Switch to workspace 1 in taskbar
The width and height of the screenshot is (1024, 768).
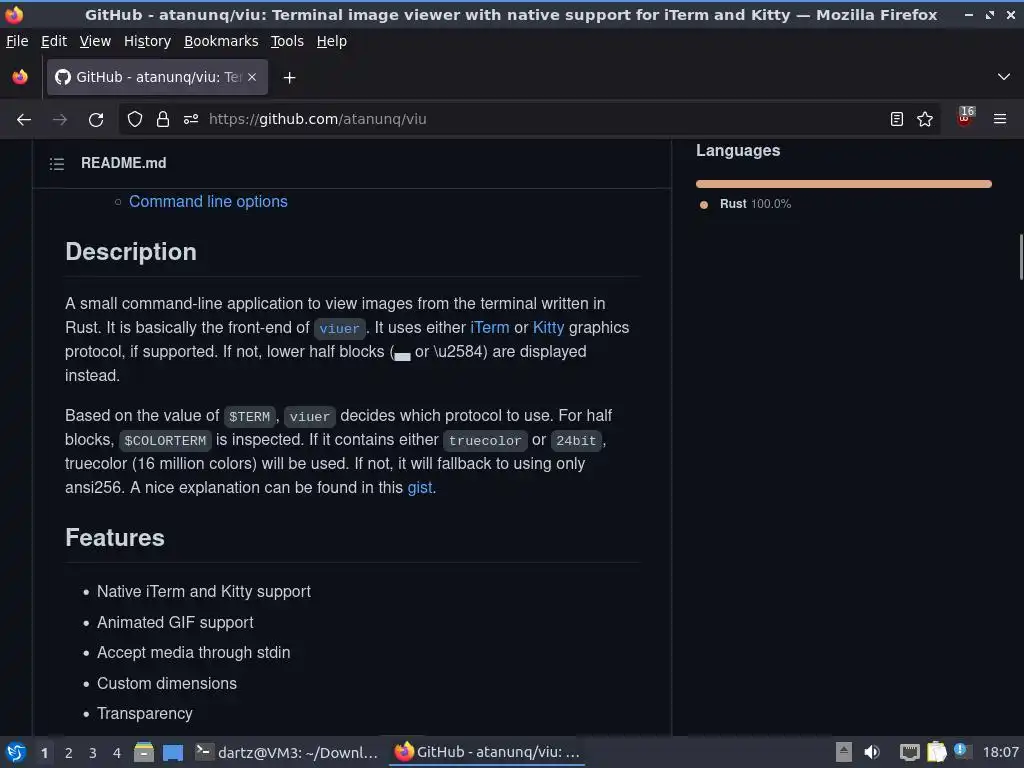point(44,753)
